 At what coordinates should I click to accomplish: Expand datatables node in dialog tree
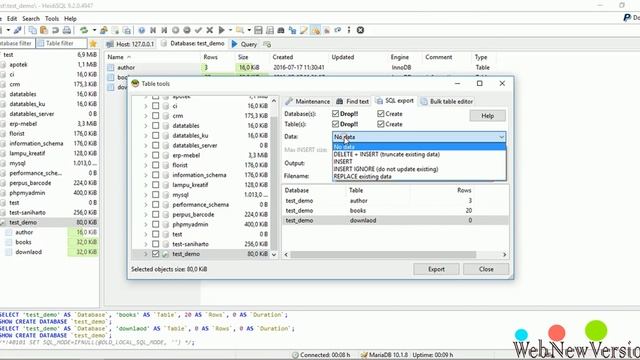point(146,126)
